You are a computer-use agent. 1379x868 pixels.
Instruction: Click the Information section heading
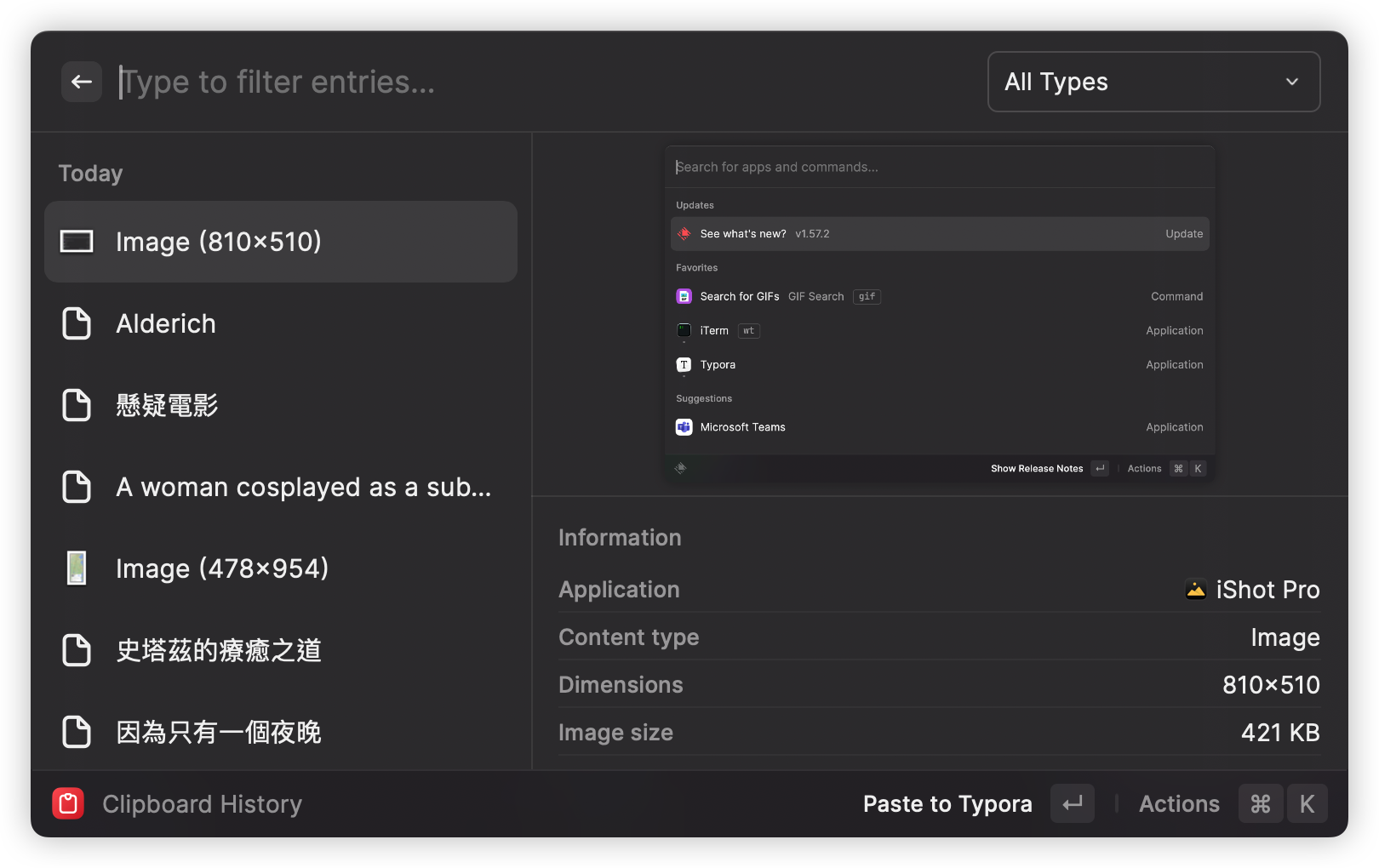coord(620,538)
